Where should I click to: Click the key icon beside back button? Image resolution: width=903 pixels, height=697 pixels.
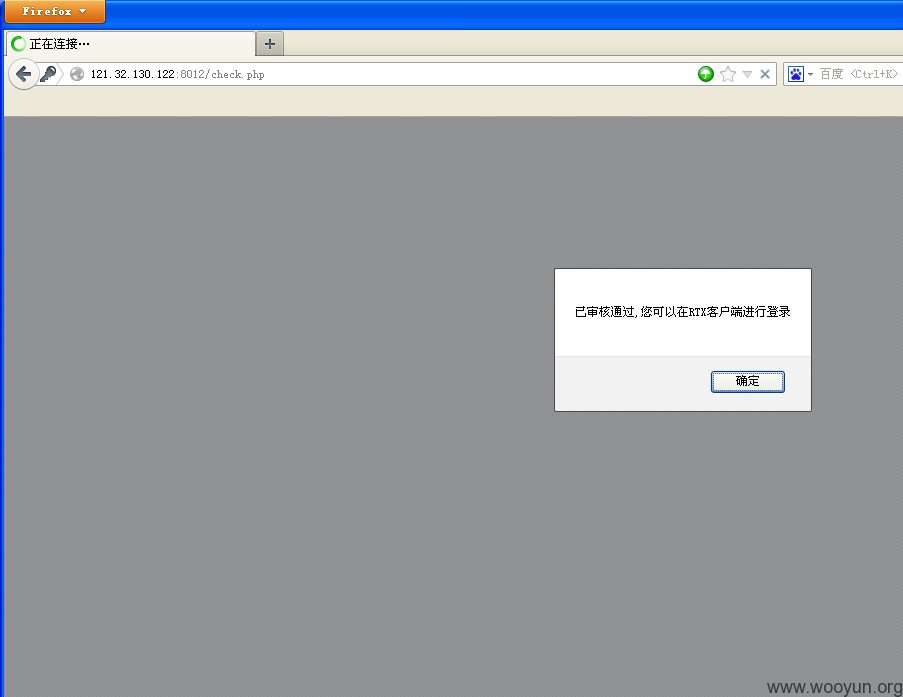[x=48, y=74]
